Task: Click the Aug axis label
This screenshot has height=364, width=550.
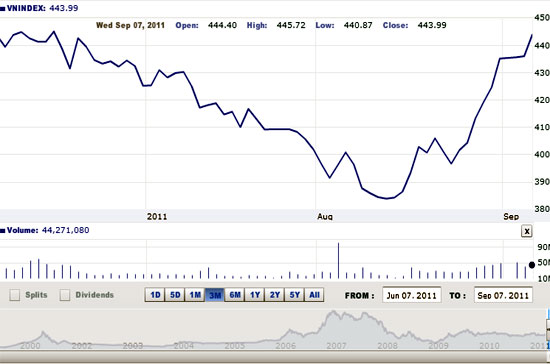Action: (325, 217)
